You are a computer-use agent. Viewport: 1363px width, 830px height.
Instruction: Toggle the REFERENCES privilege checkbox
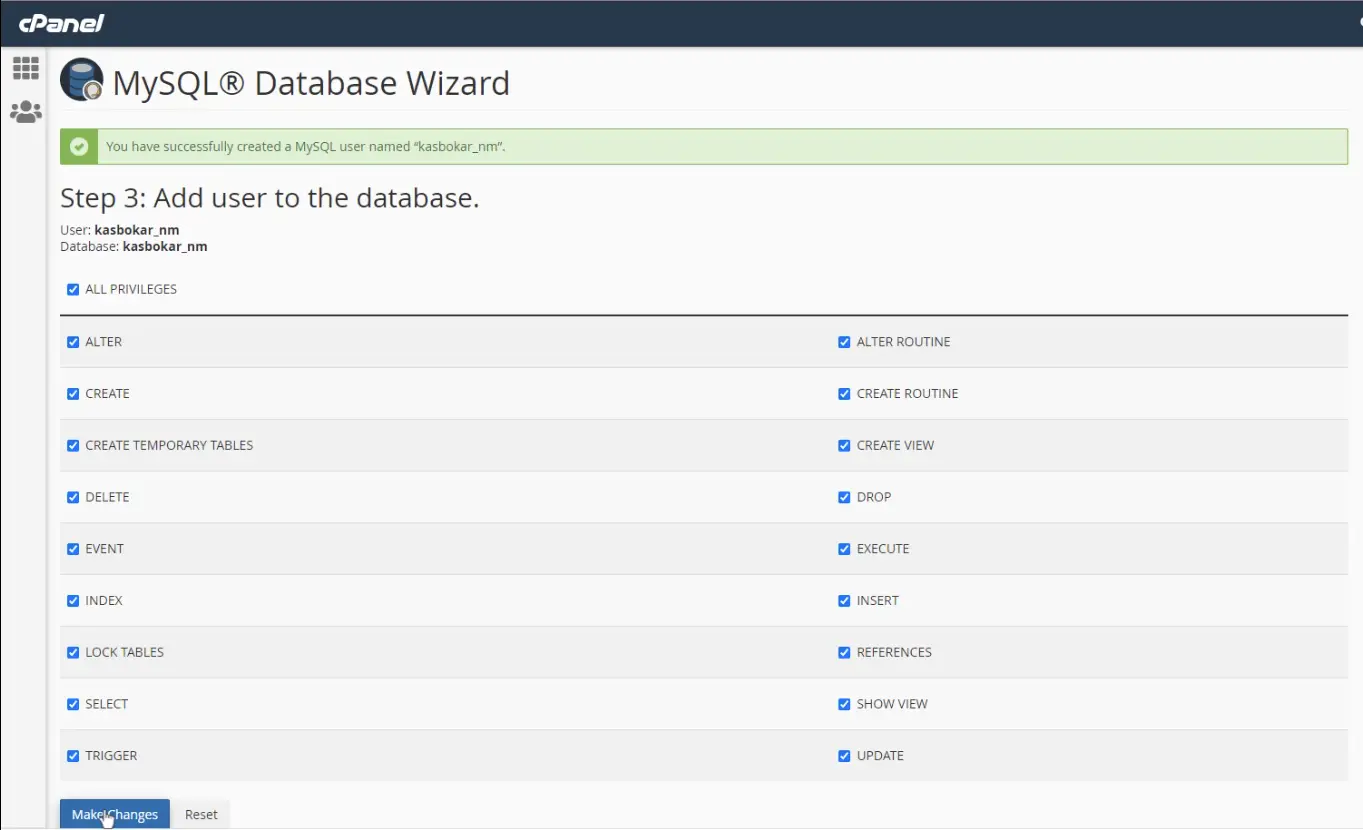(x=844, y=652)
